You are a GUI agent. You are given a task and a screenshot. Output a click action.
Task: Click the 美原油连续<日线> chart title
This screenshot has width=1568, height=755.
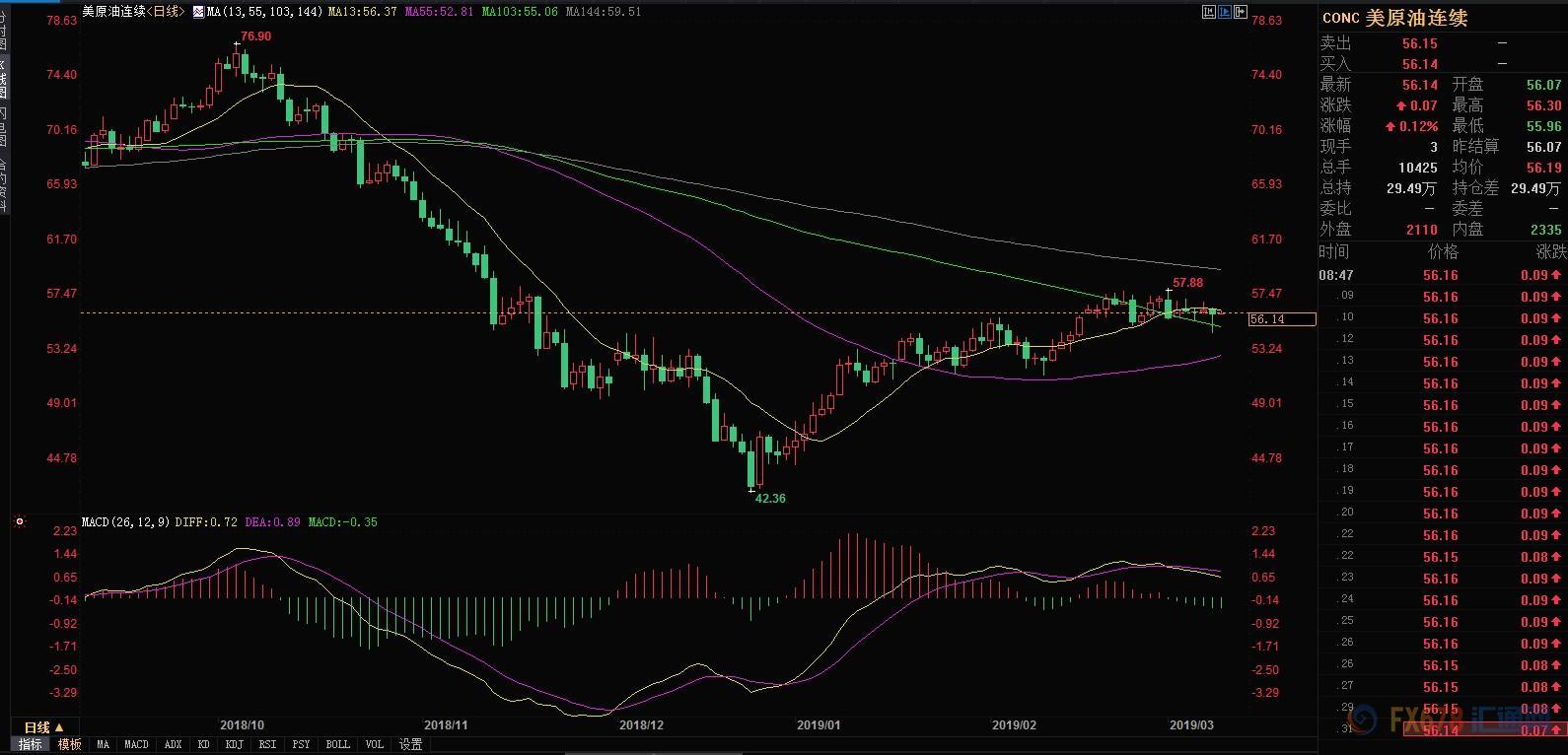(132, 12)
